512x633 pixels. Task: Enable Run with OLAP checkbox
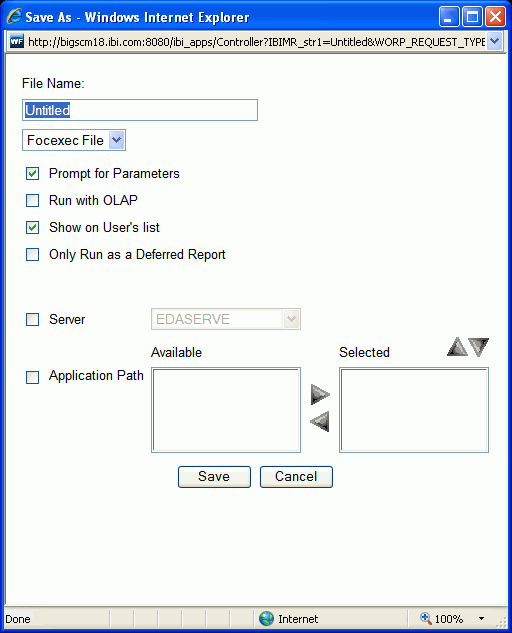[x=32, y=200]
